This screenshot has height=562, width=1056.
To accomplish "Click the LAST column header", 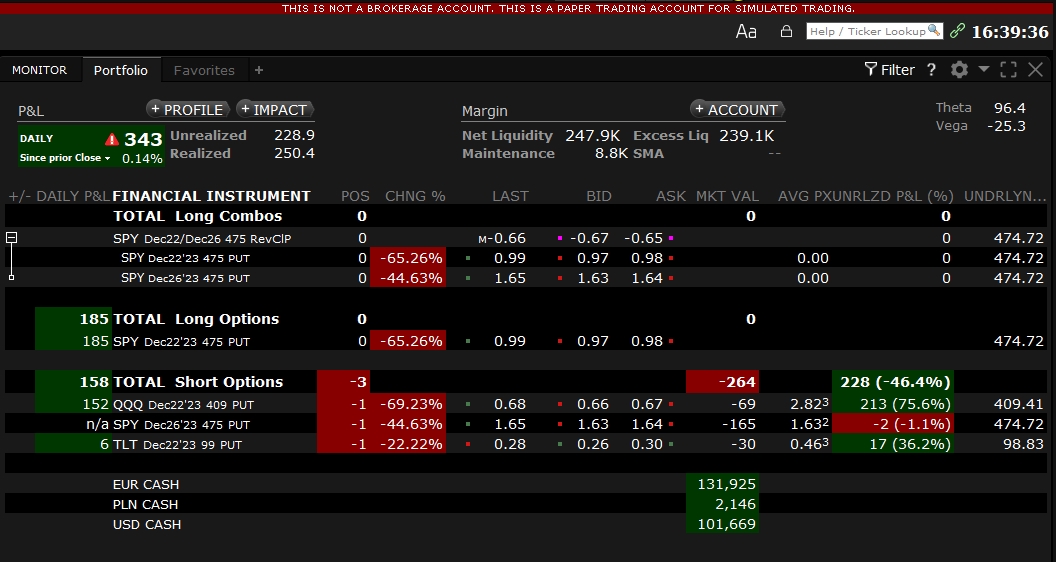I will [x=510, y=196].
